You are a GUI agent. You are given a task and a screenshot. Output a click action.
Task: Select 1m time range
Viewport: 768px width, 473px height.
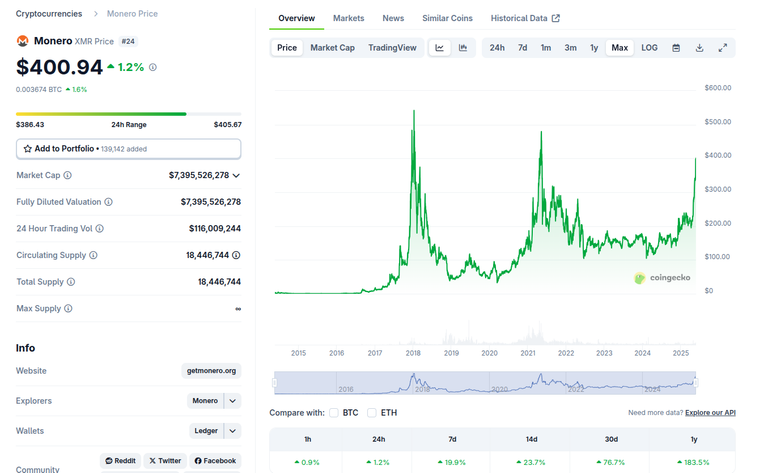click(x=546, y=48)
